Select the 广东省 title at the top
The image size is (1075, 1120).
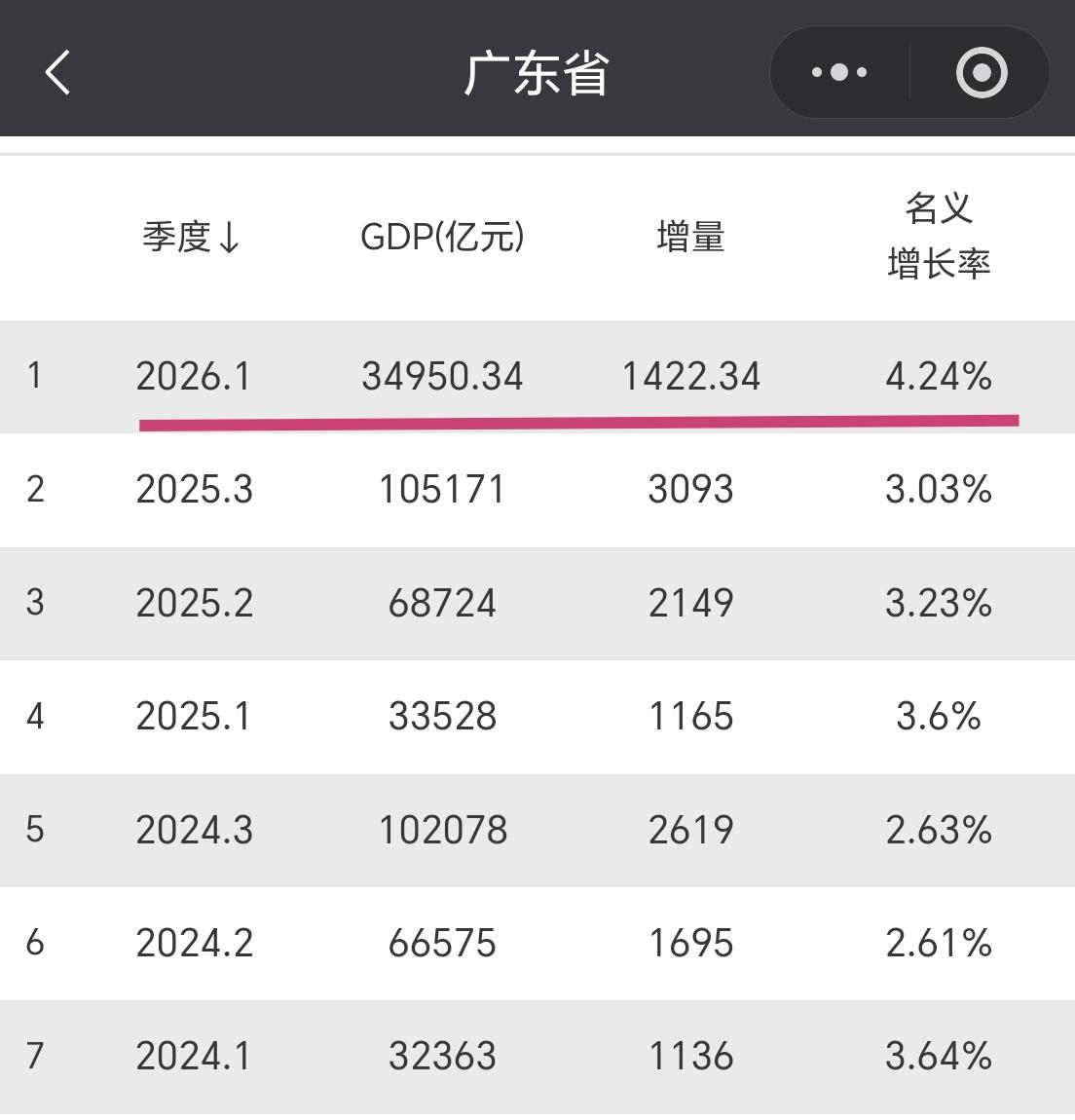coord(537,73)
